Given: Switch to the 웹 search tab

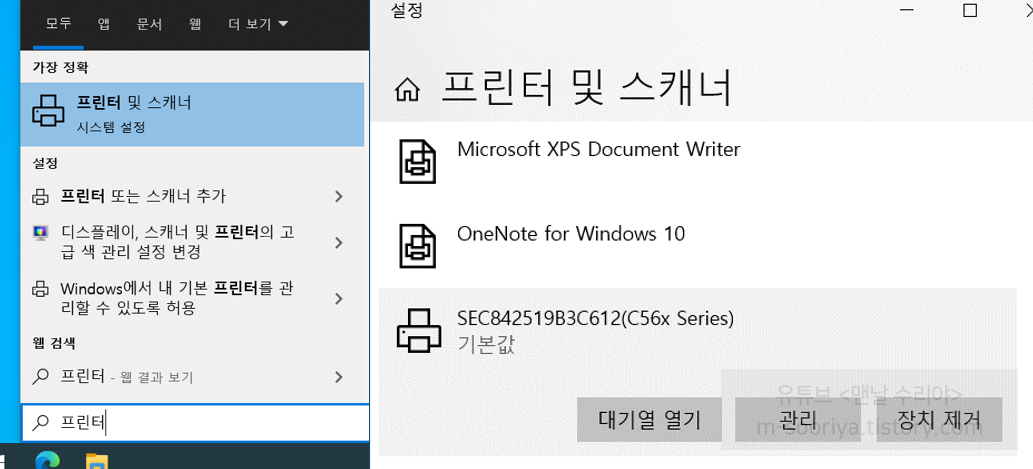Looking at the screenshot, I should 194,24.
